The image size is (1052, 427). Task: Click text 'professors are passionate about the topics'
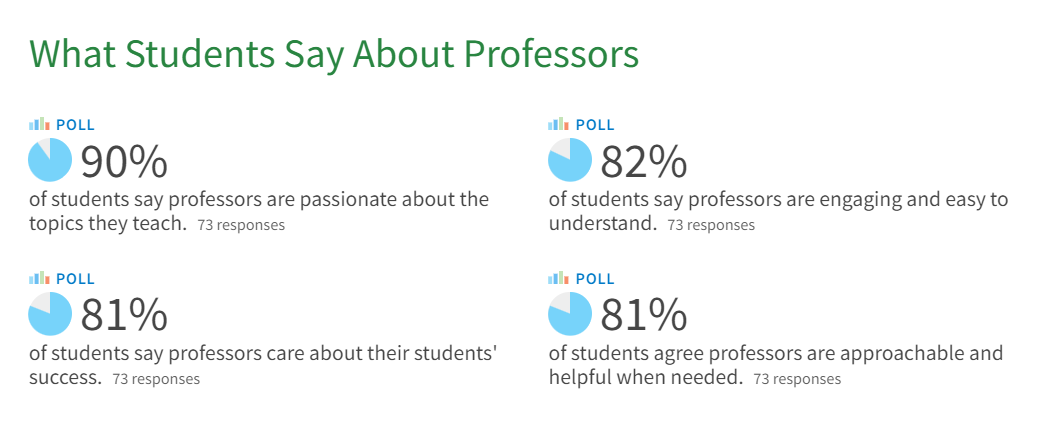260,212
